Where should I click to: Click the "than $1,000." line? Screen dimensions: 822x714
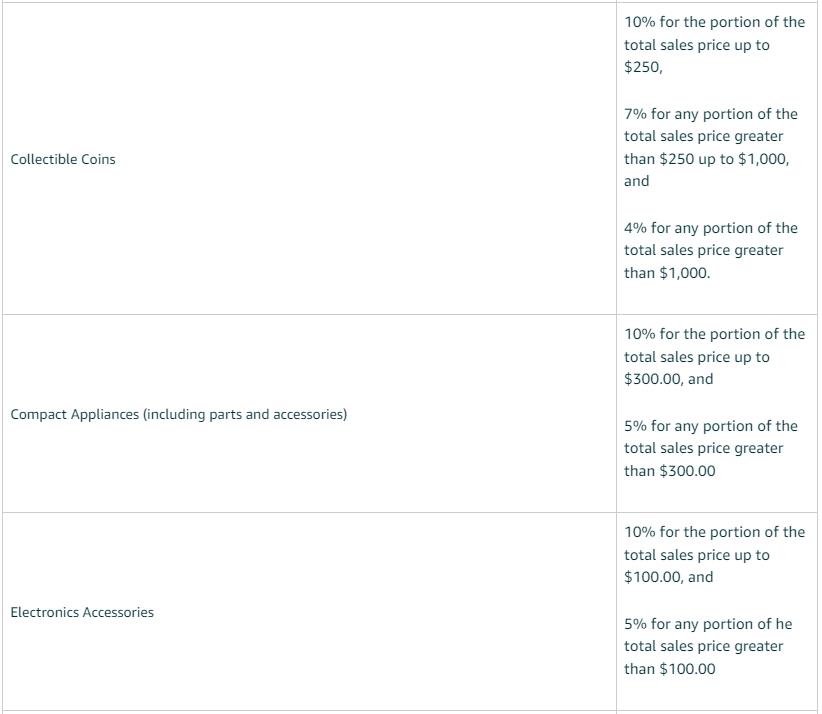667,273
